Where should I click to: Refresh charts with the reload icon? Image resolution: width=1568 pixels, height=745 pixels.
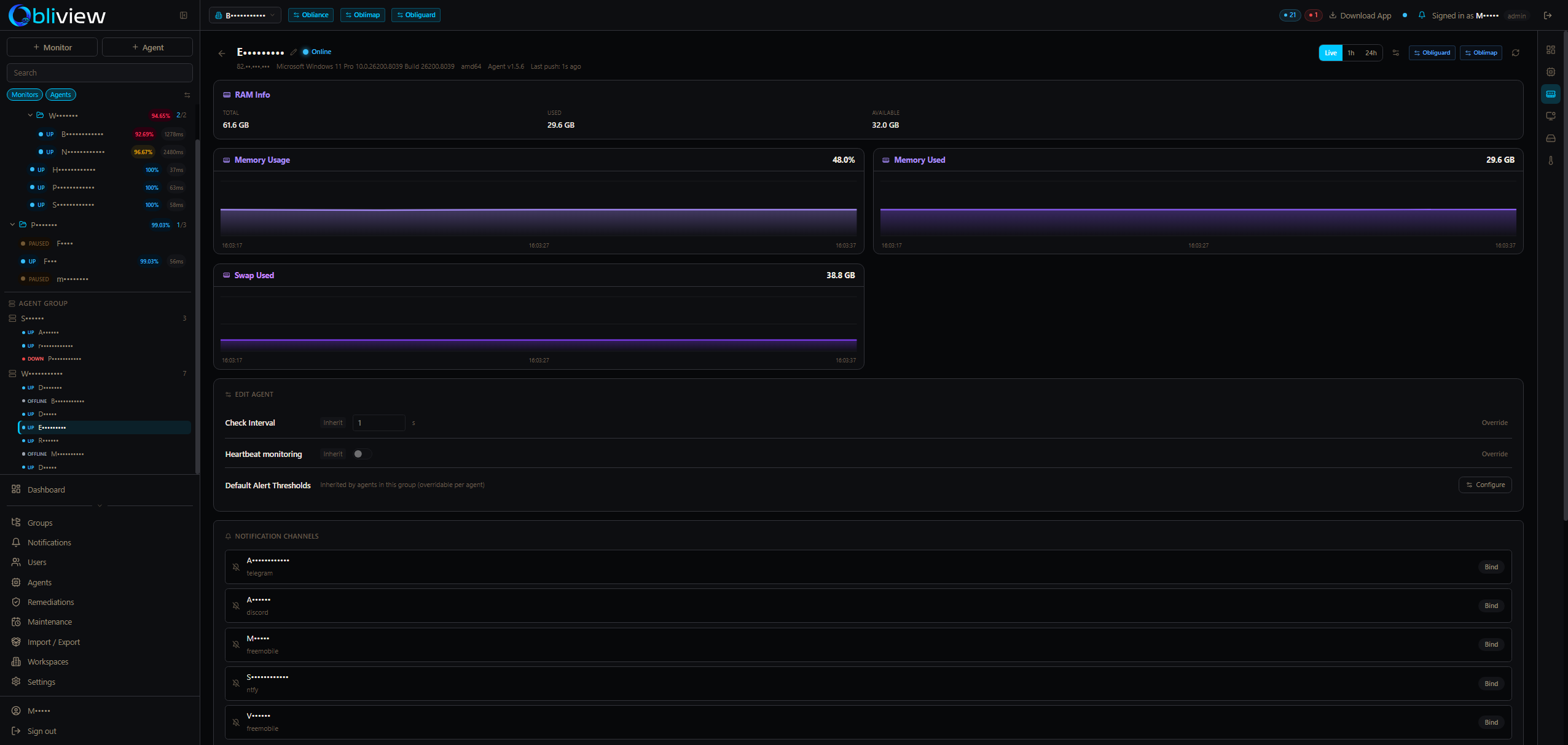[1516, 53]
